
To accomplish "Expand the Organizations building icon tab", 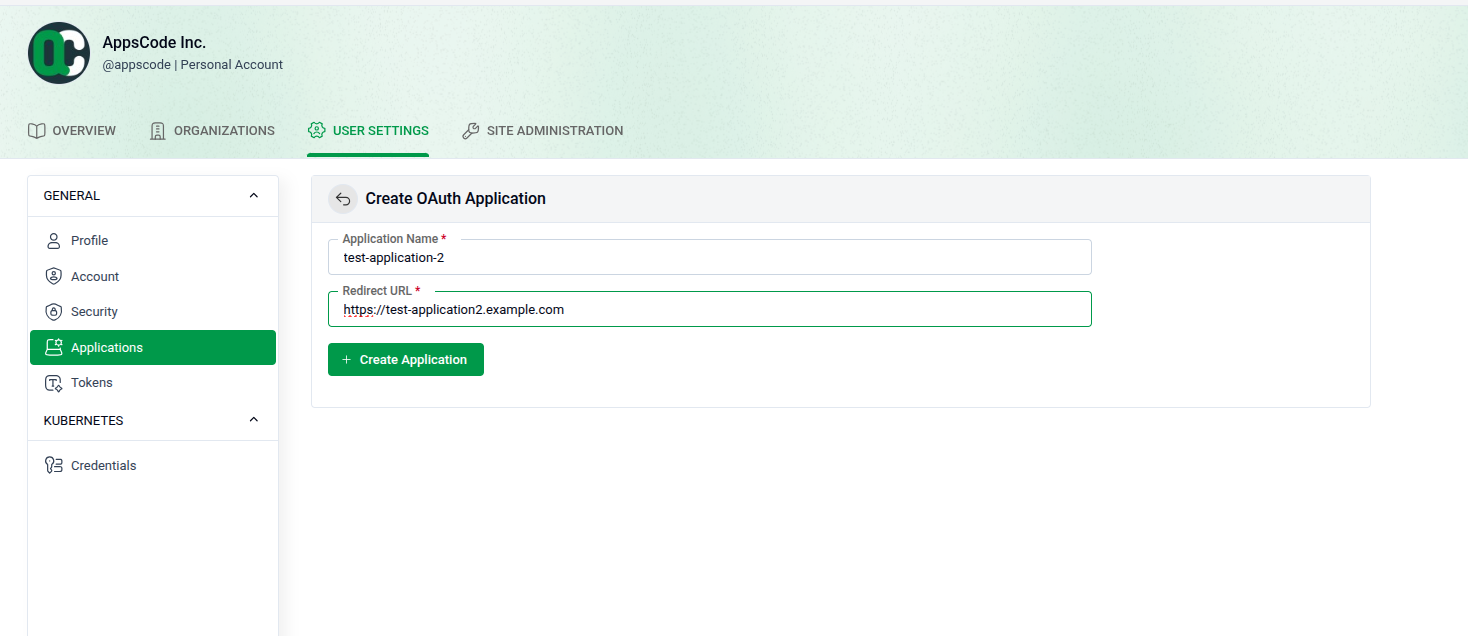I will [x=156, y=130].
